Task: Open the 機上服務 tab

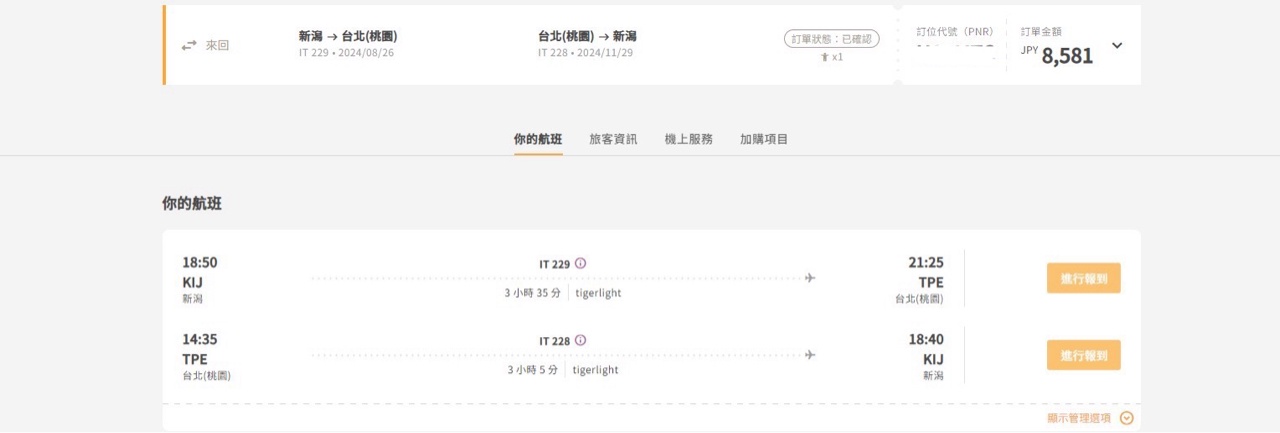Action: pyautogui.click(x=689, y=139)
